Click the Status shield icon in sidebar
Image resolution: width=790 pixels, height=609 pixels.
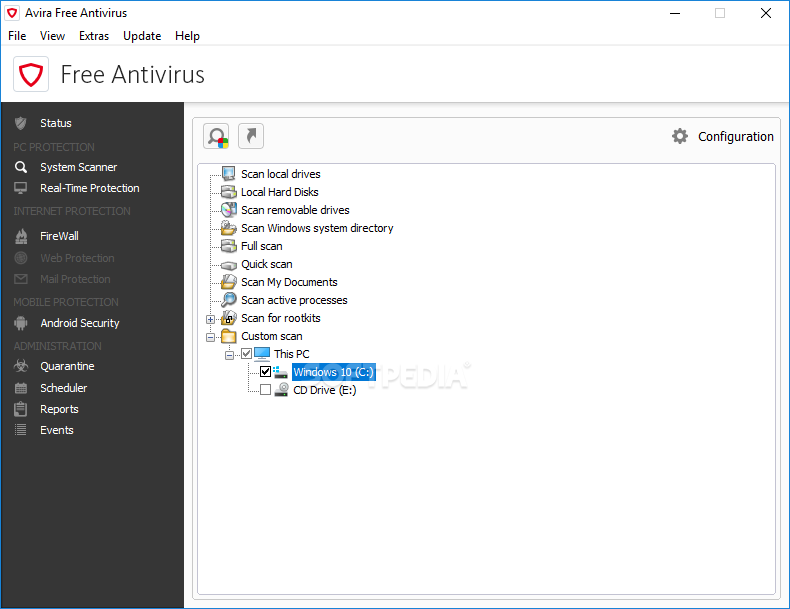21,123
